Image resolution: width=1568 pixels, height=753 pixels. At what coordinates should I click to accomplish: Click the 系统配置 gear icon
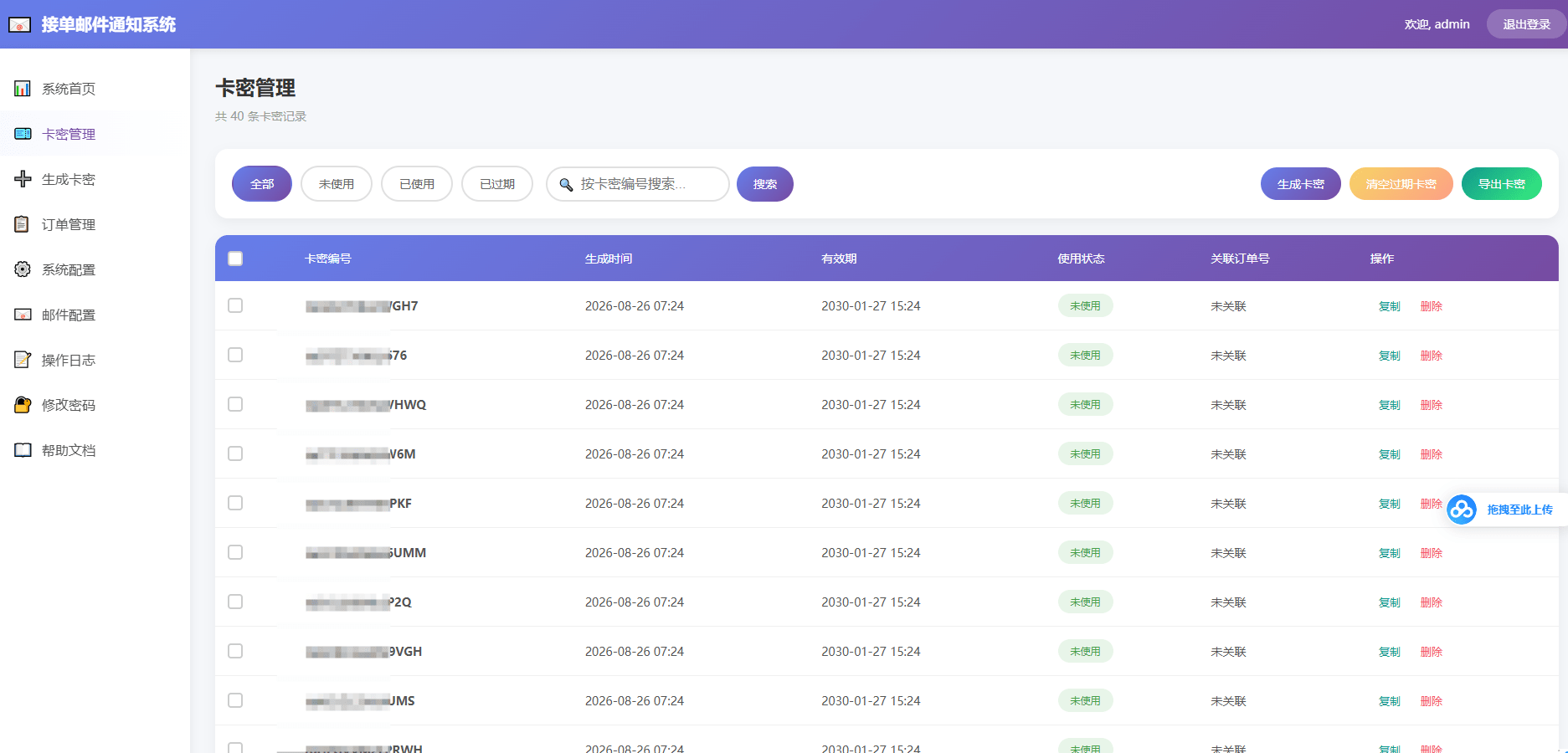tap(23, 269)
